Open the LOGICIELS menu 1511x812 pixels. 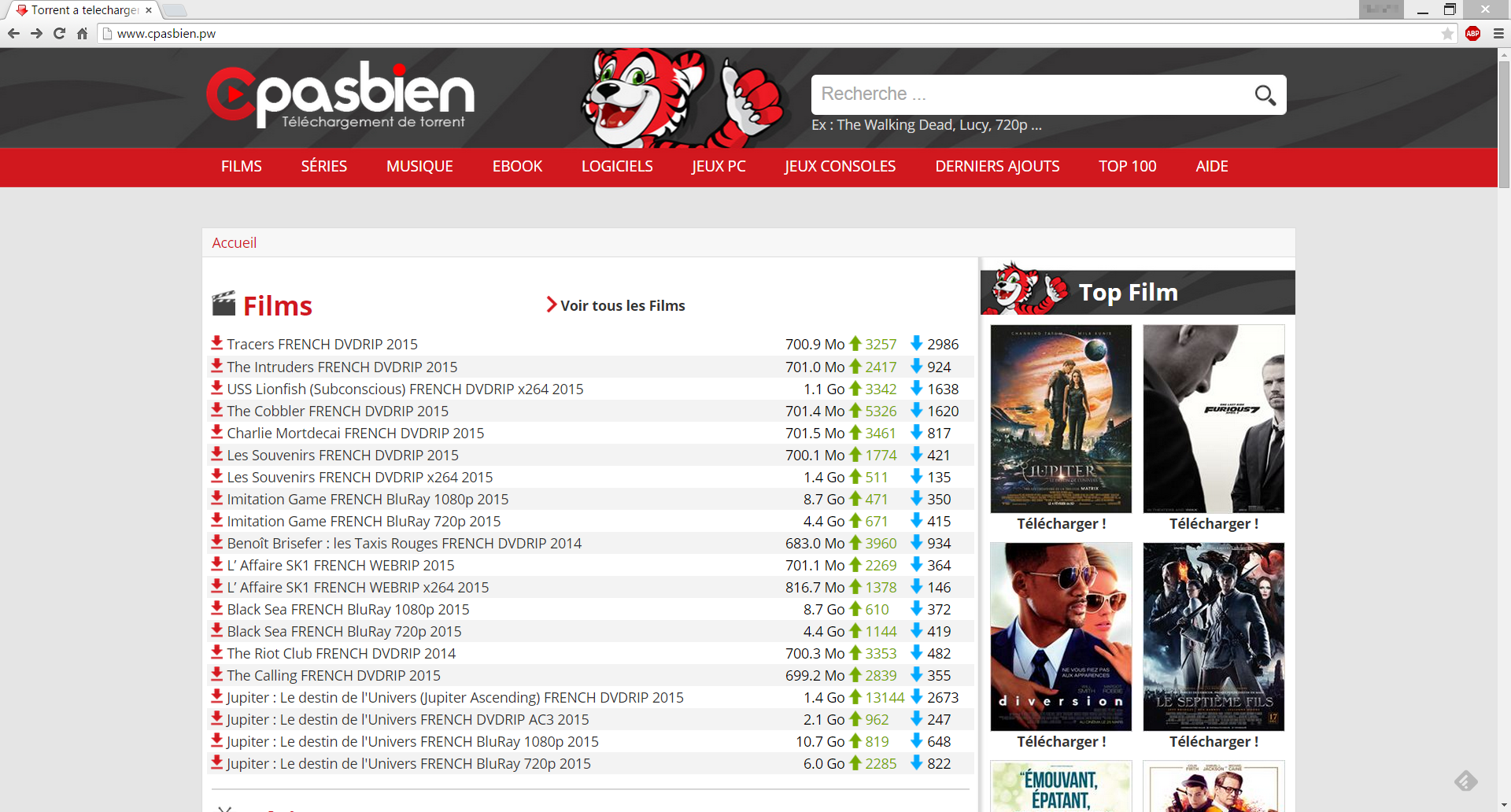coord(617,167)
